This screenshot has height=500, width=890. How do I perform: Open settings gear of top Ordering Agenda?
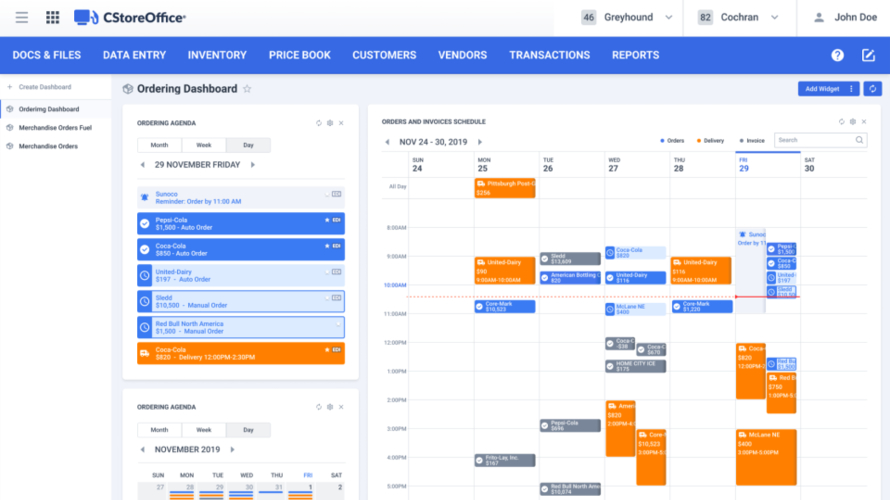[330, 123]
